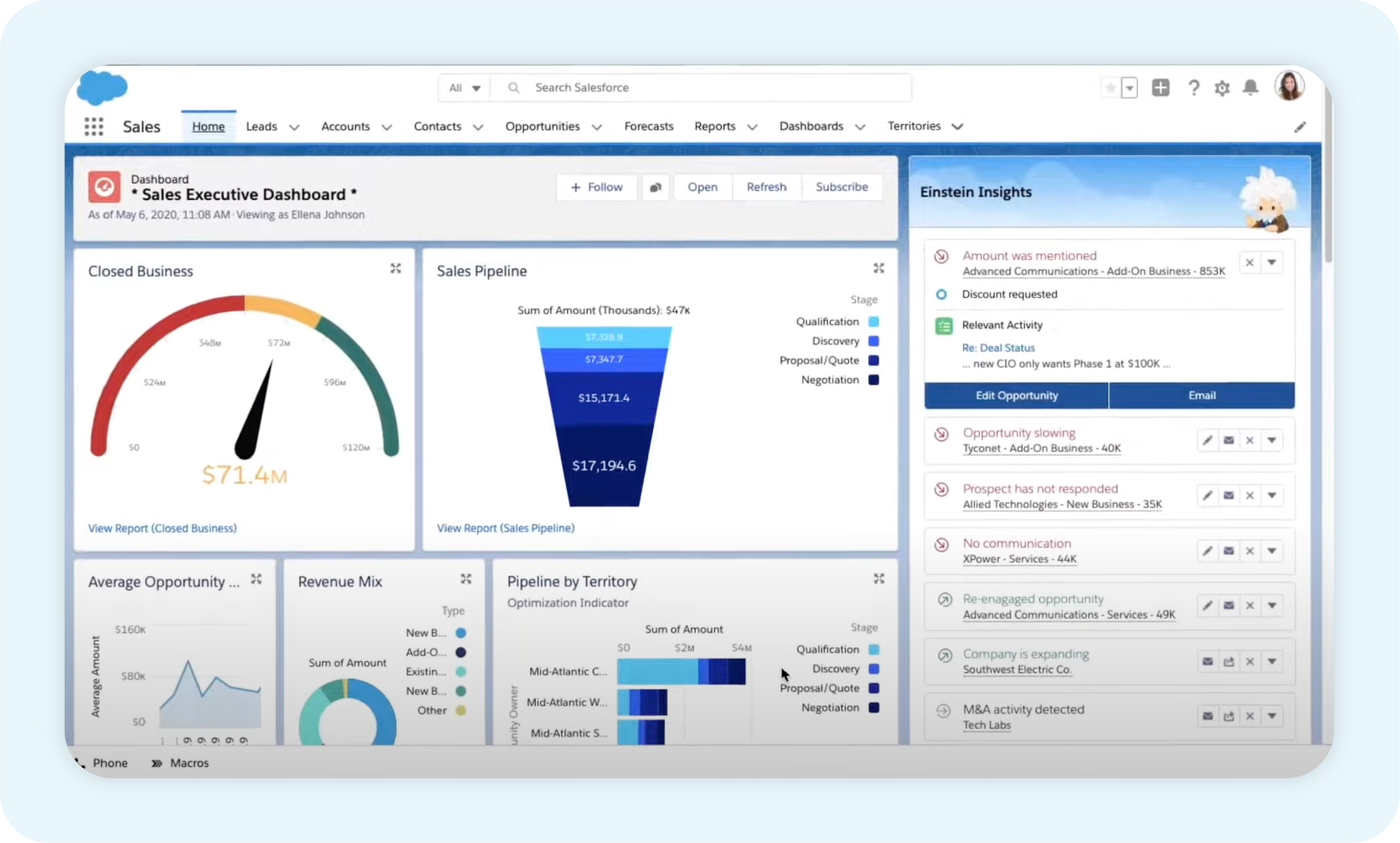Open Company is expanding insight options arrow
This screenshot has width=1400, height=843.
pos(1272,662)
